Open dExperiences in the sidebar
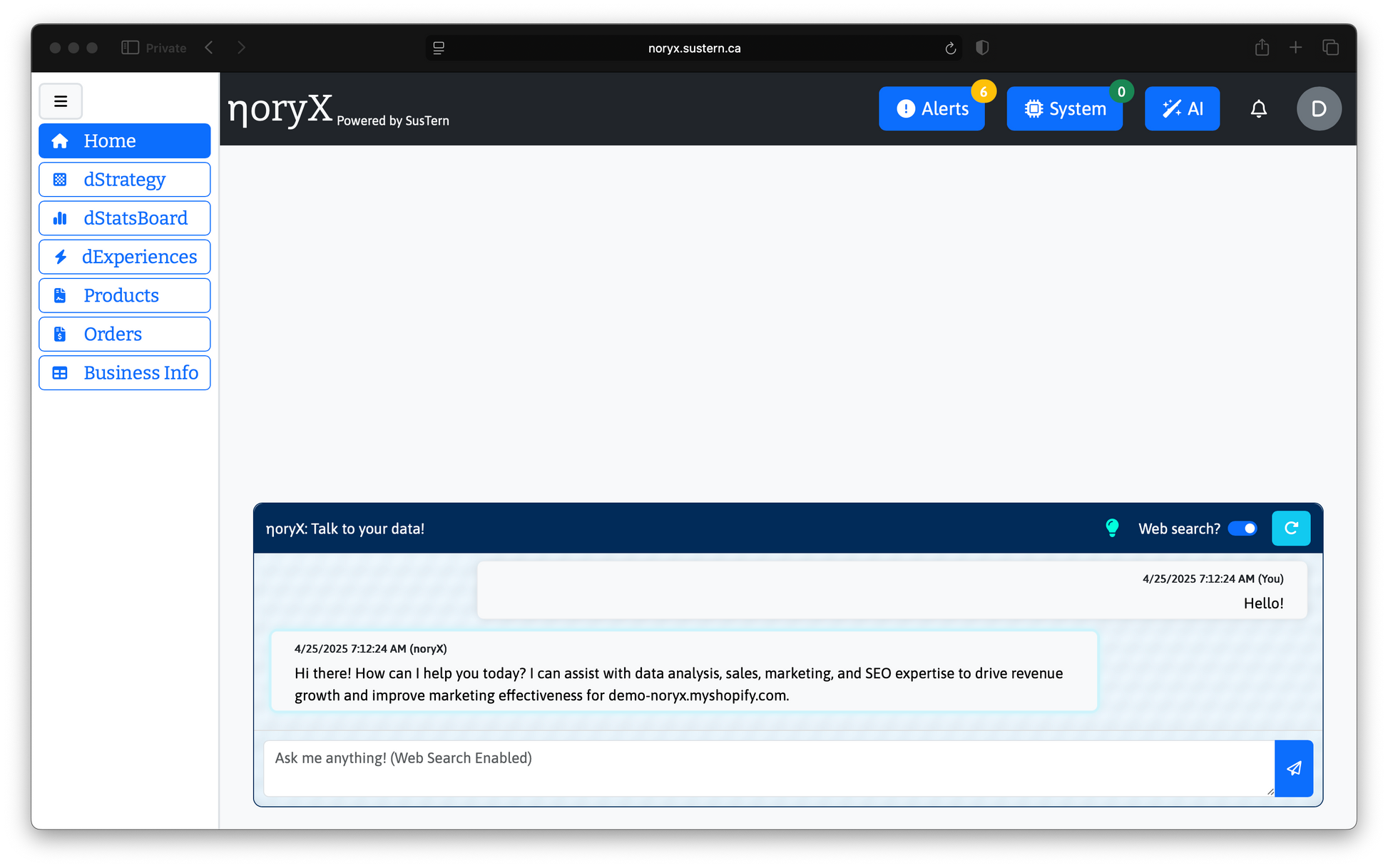Screen dimensions: 1388x868 click(125, 257)
